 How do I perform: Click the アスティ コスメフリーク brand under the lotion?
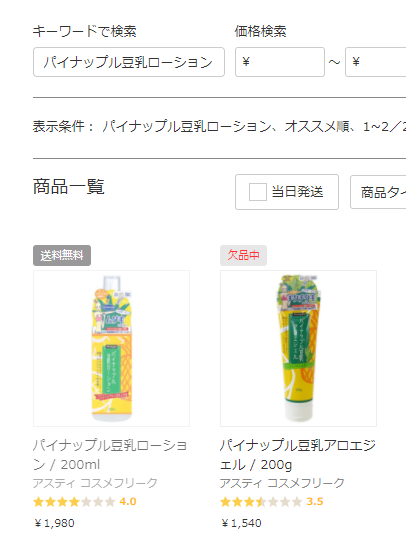[x=95, y=483]
